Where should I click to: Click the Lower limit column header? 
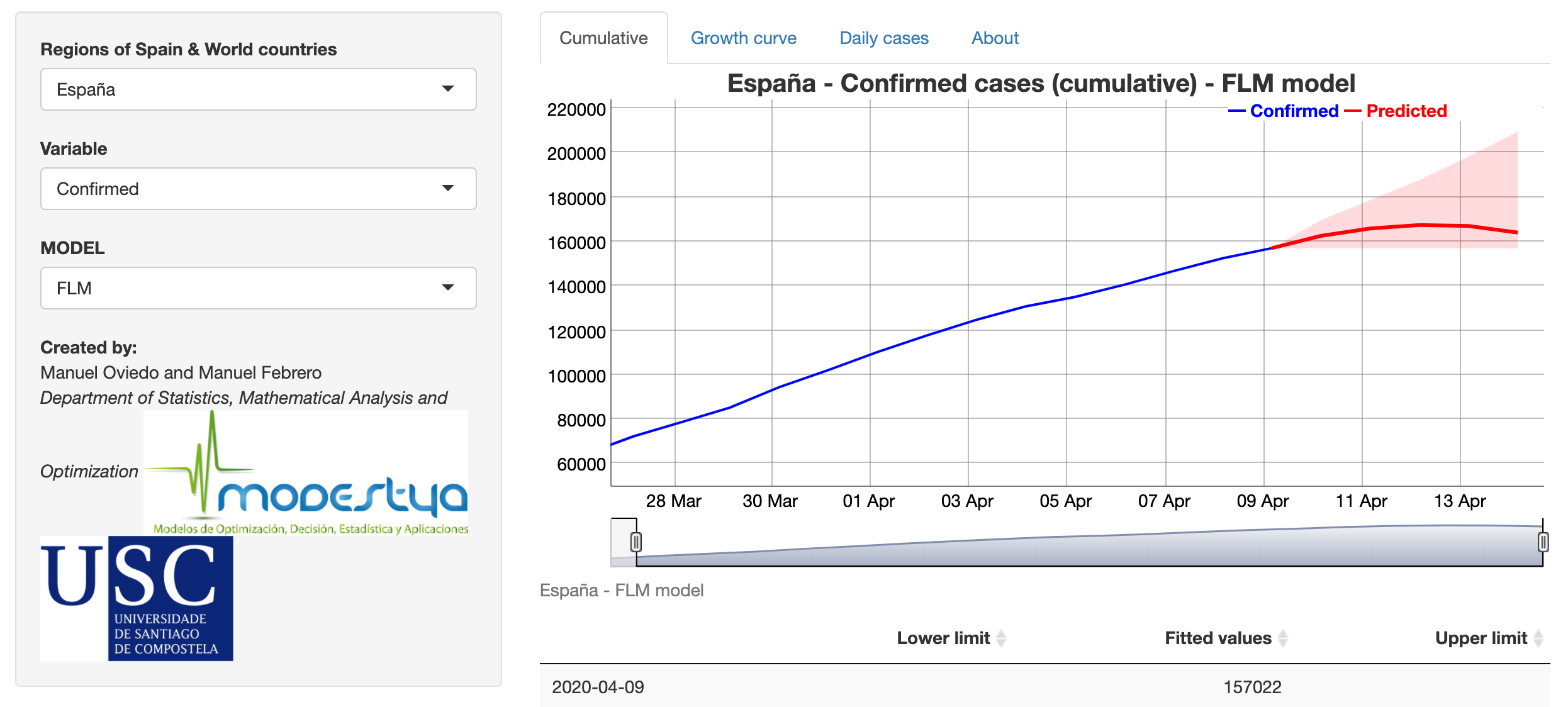coord(943,638)
